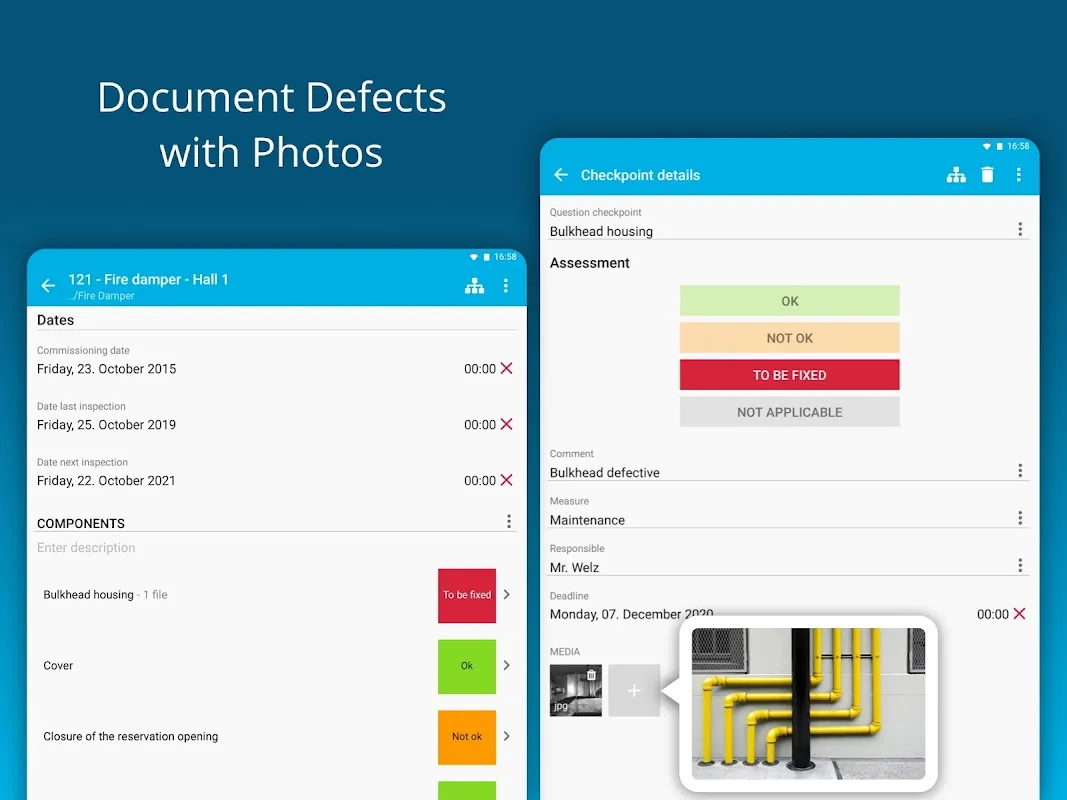Open Fire damper screen overflow menu
This screenshot has height=800, width=1067.
506,286
